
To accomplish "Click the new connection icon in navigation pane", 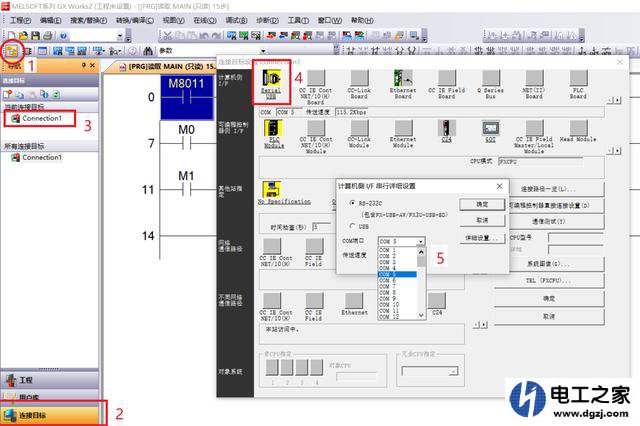I will [8, 95].
